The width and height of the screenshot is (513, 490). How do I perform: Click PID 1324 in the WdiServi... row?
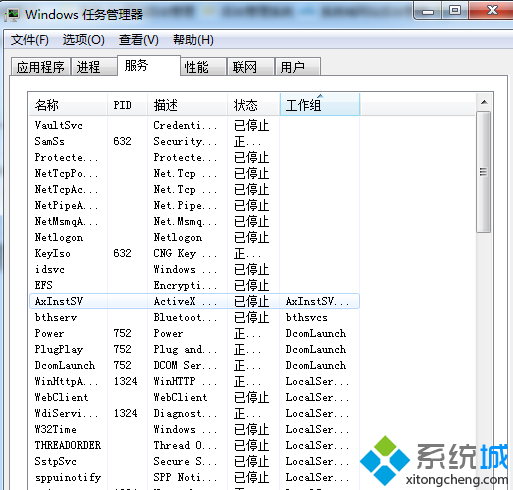(125, 413)
